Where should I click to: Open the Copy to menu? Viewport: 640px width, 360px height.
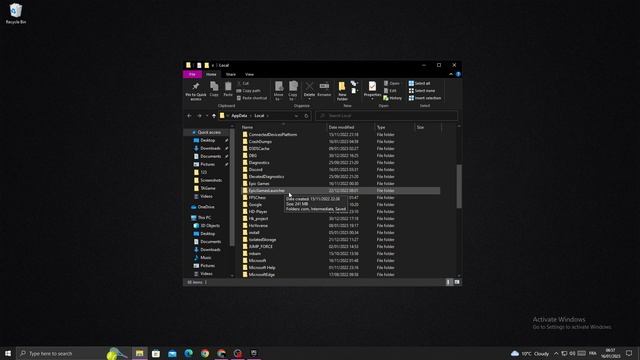pos(293,91)
